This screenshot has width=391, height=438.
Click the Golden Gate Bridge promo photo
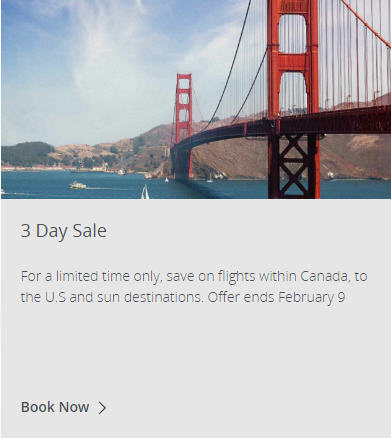(x=196, y=99)
